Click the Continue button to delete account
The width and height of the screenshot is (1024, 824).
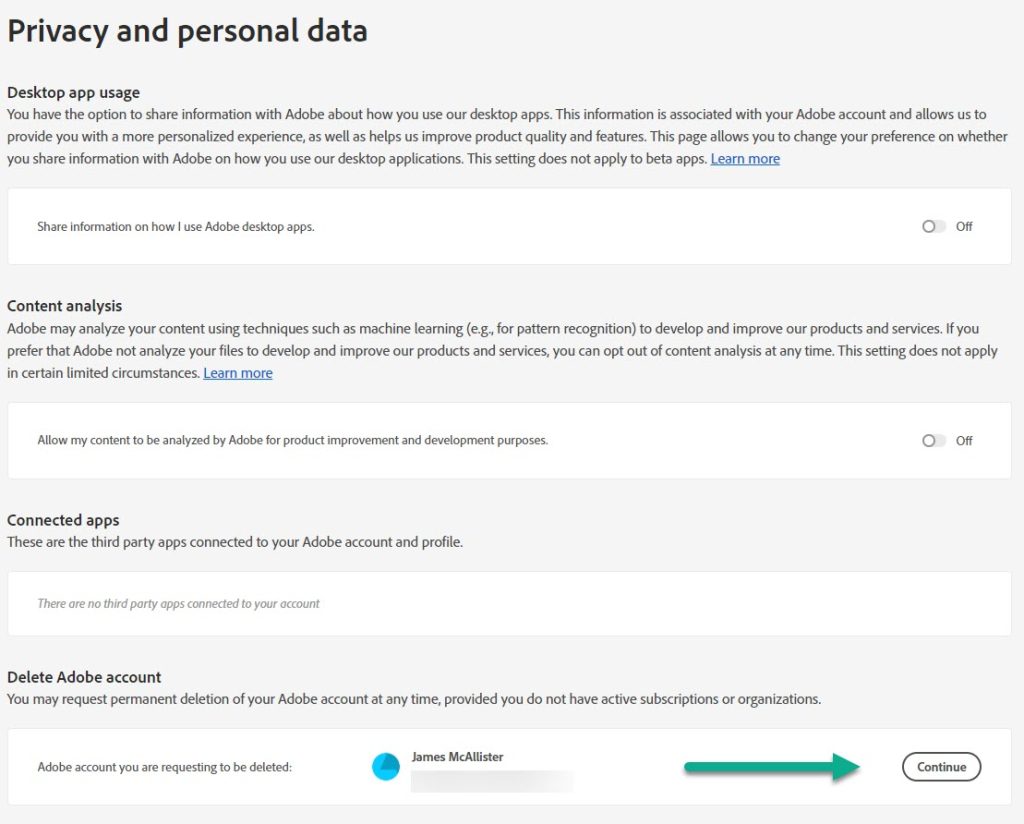click(941, 767)
